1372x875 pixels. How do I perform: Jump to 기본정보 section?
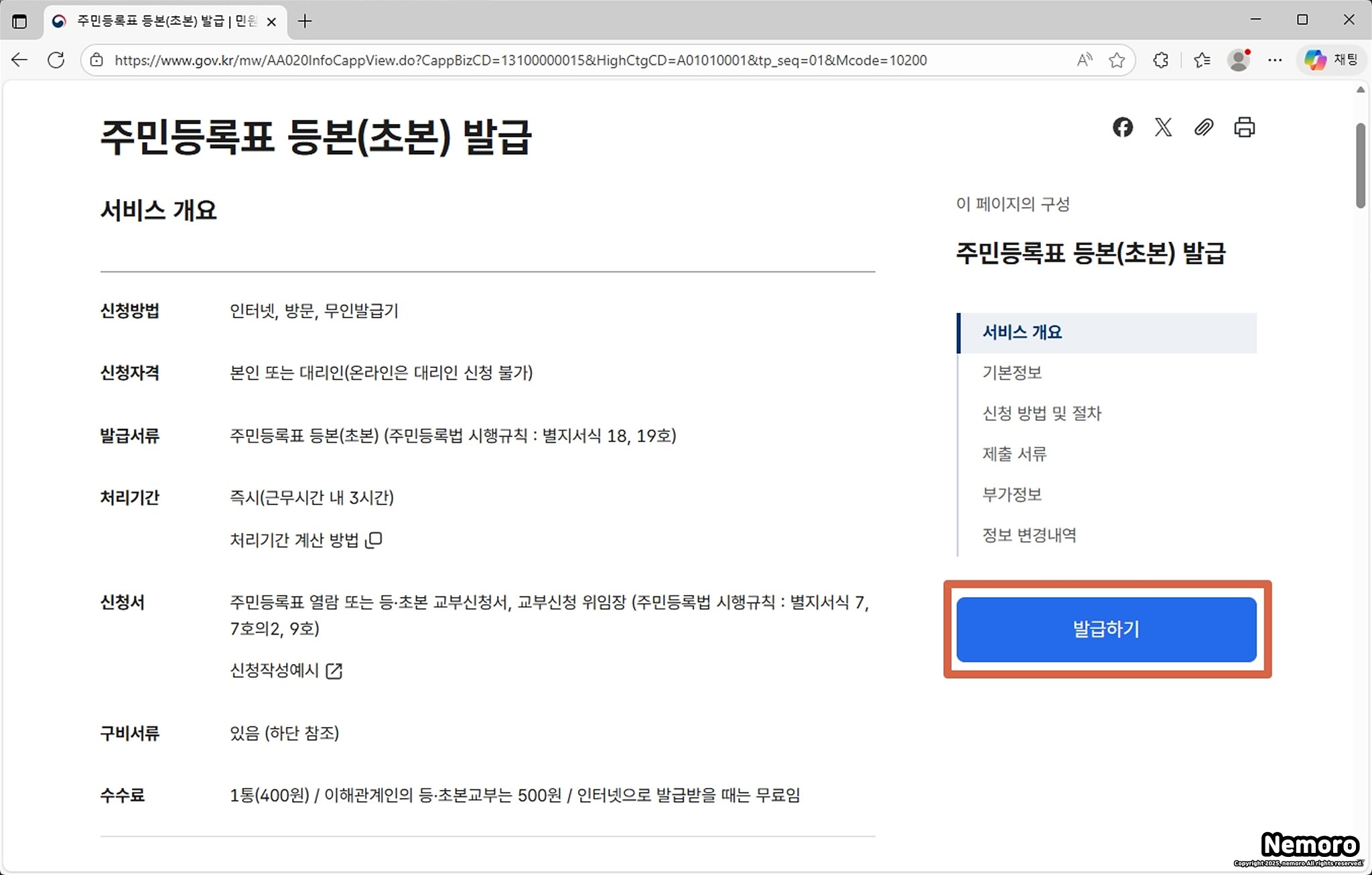click(1012, 373)
